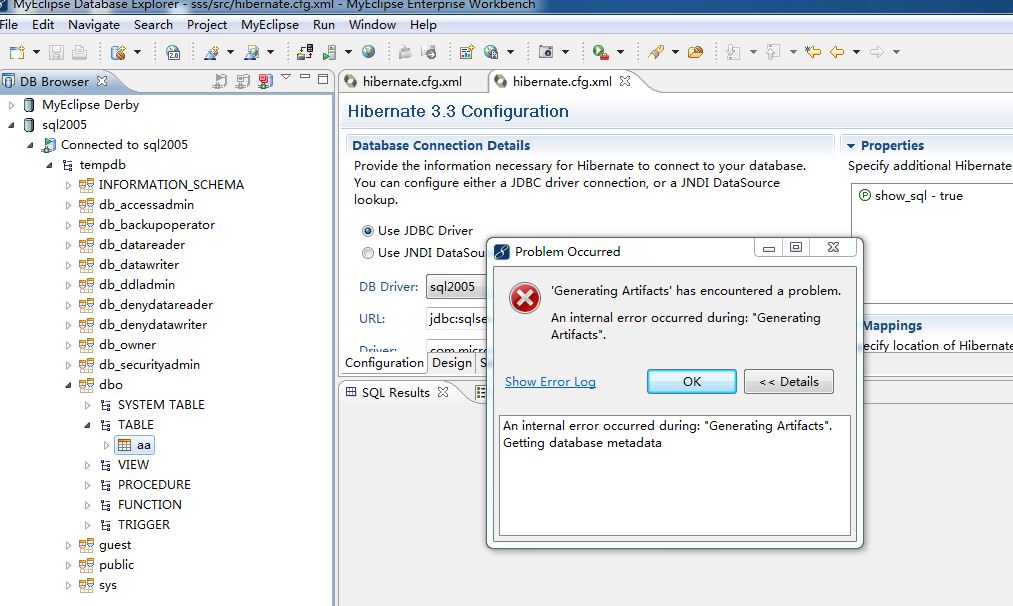Open the Show Error Log link
Viewport: 1013px width, 606px height.
click(x=550, y=381)
